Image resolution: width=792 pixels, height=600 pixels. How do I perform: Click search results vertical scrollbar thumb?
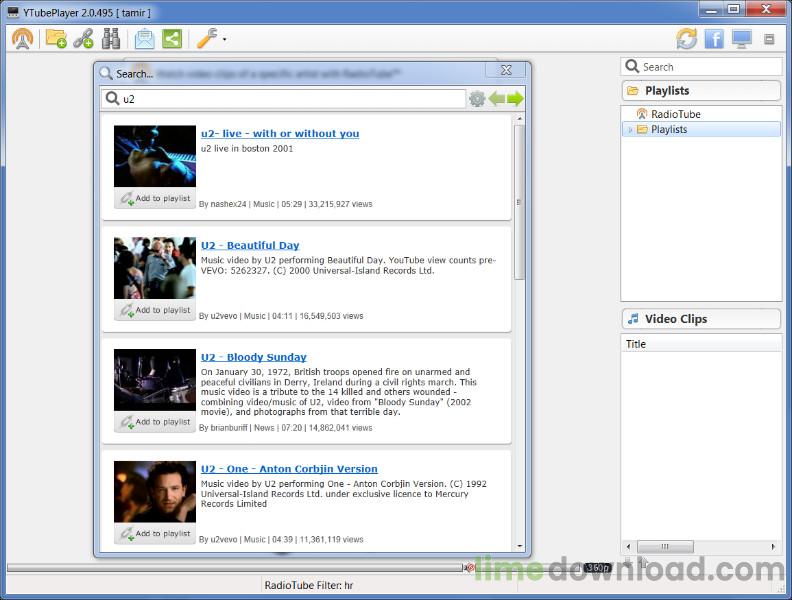pyautogui.click(x=519, y=202)
